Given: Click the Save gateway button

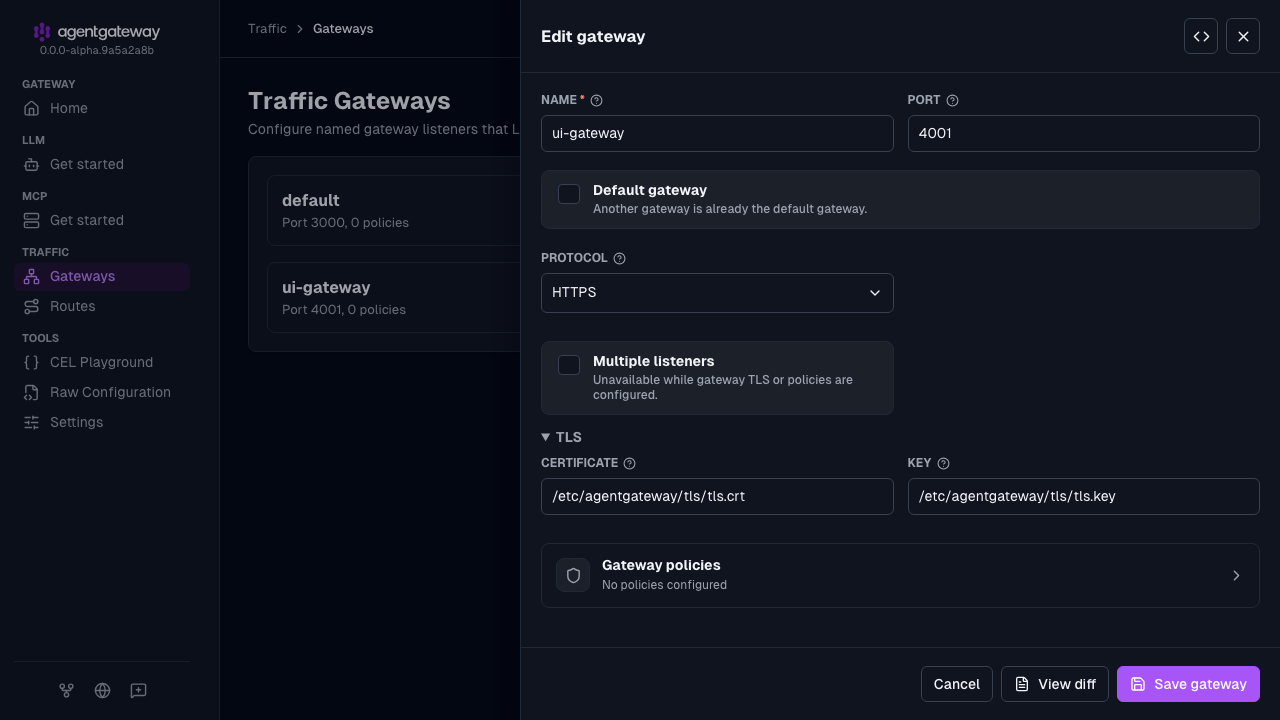Looking at the screenshot, I should click(x=1188, y=684).
